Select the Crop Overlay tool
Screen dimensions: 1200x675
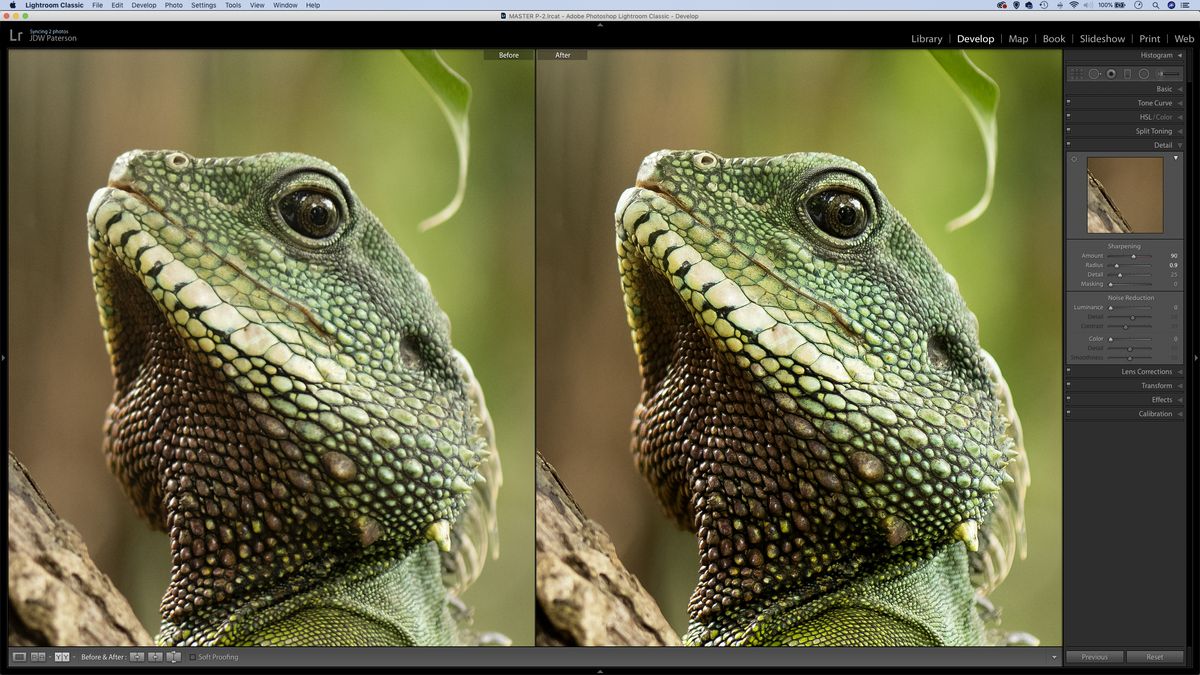(1076, 73)
